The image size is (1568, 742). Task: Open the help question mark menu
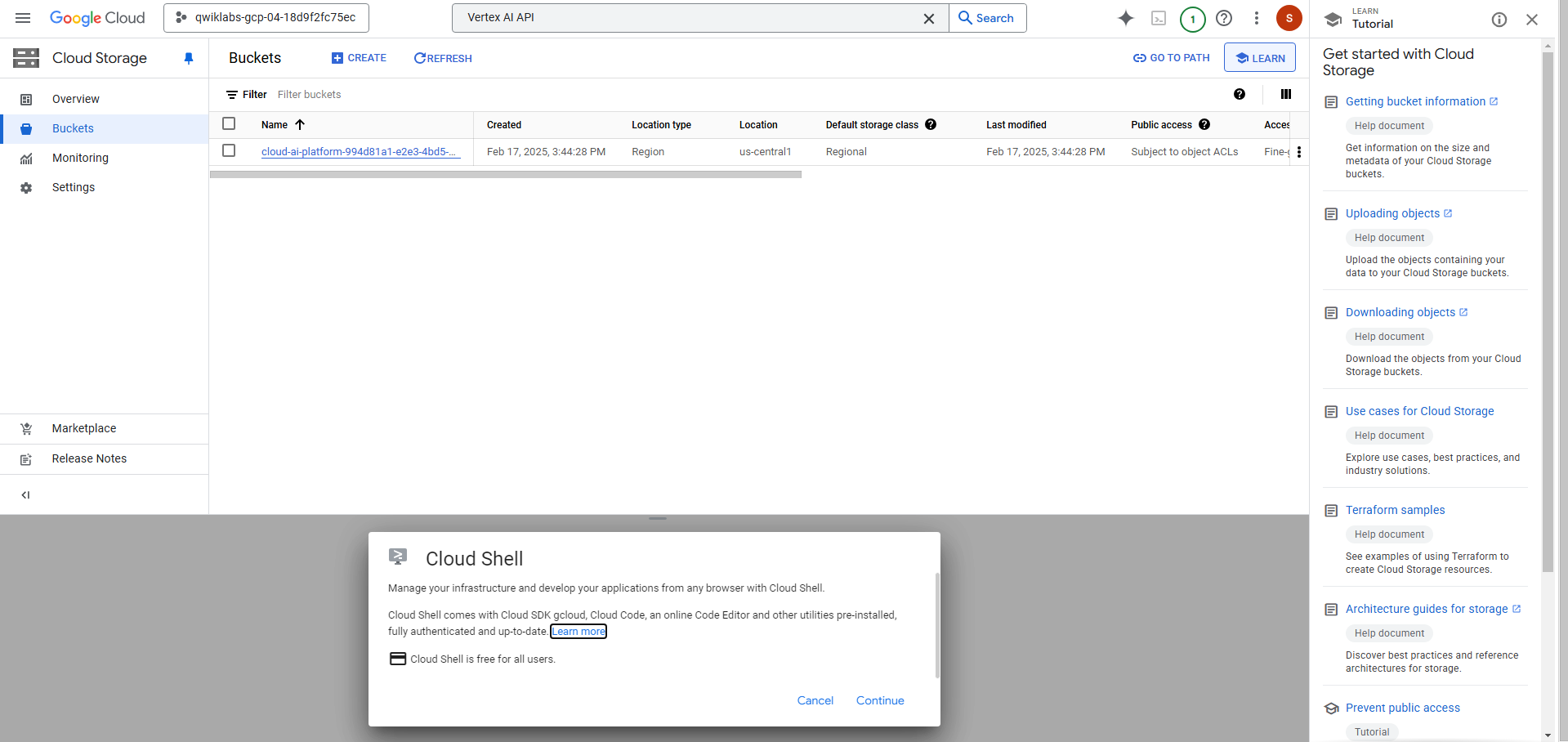(1224, 18)
